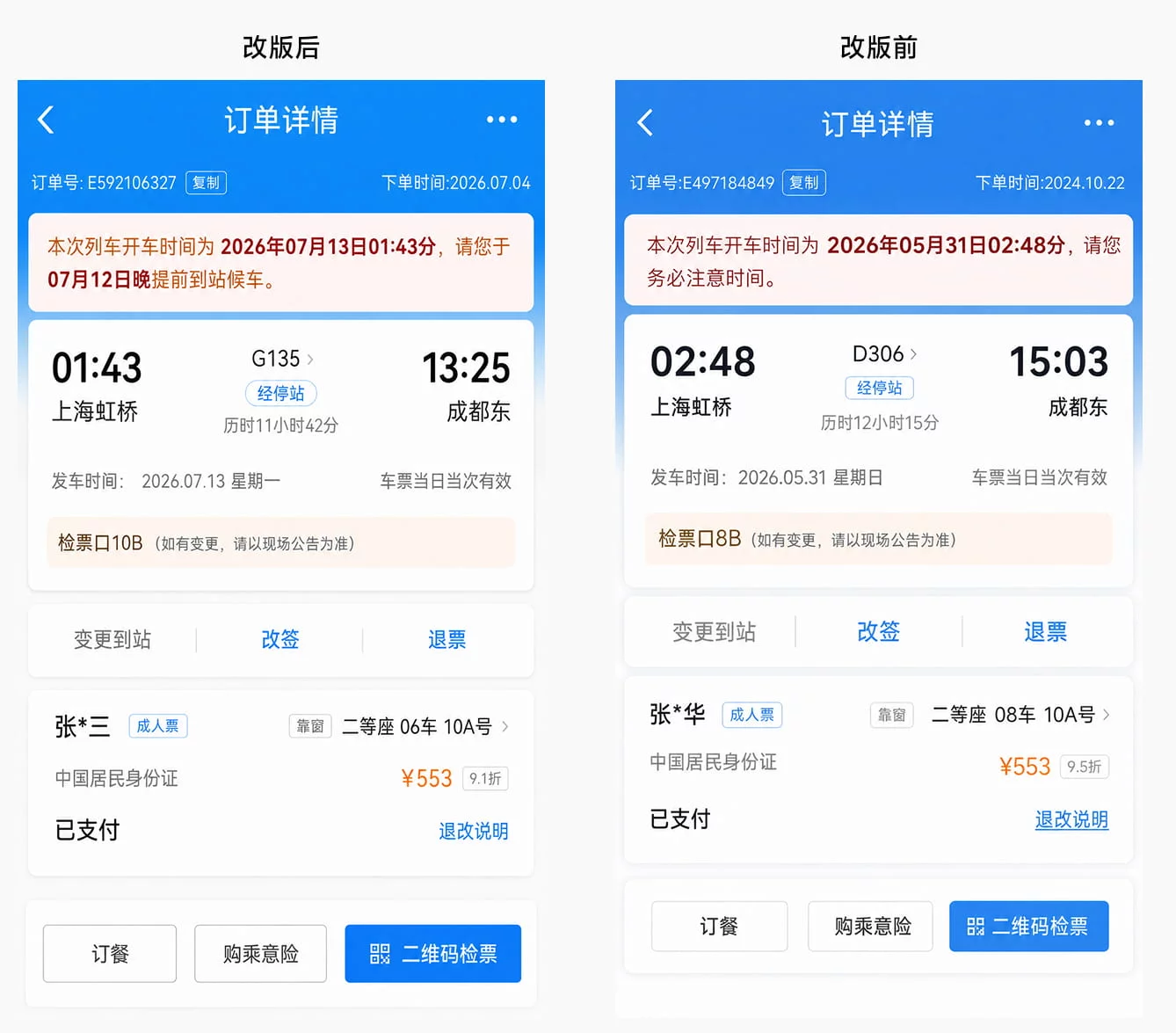1176x1033 pixels.
Task: Open 退改说明 link for 张*华
Action: coord(1071,819)
